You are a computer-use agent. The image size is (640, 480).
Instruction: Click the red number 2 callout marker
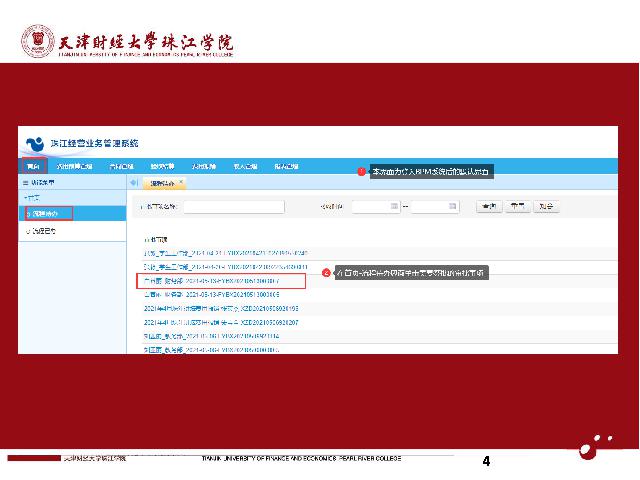coord(326,272)
